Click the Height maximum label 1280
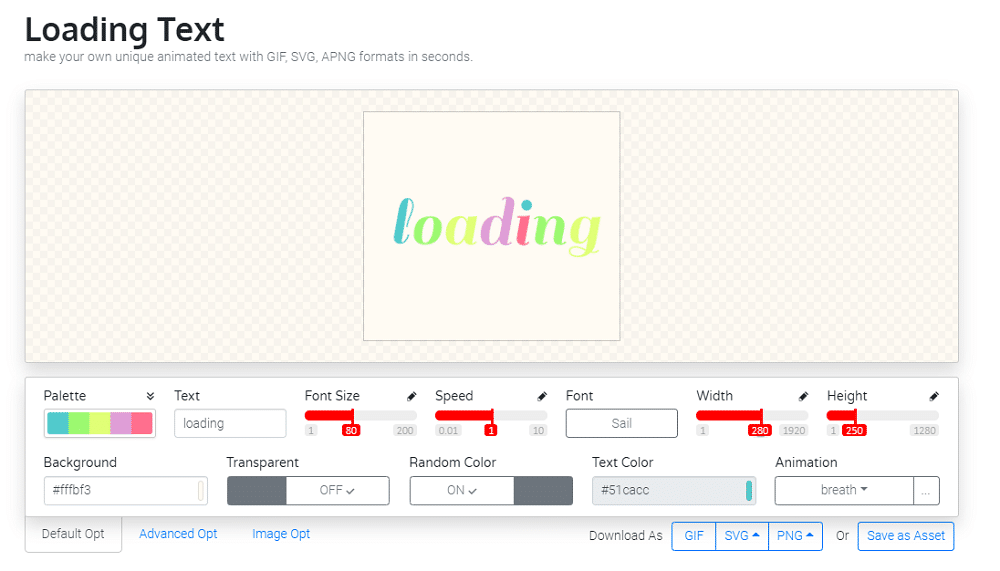The height and width of the screenshot is (571, 1000). (924, 431)
